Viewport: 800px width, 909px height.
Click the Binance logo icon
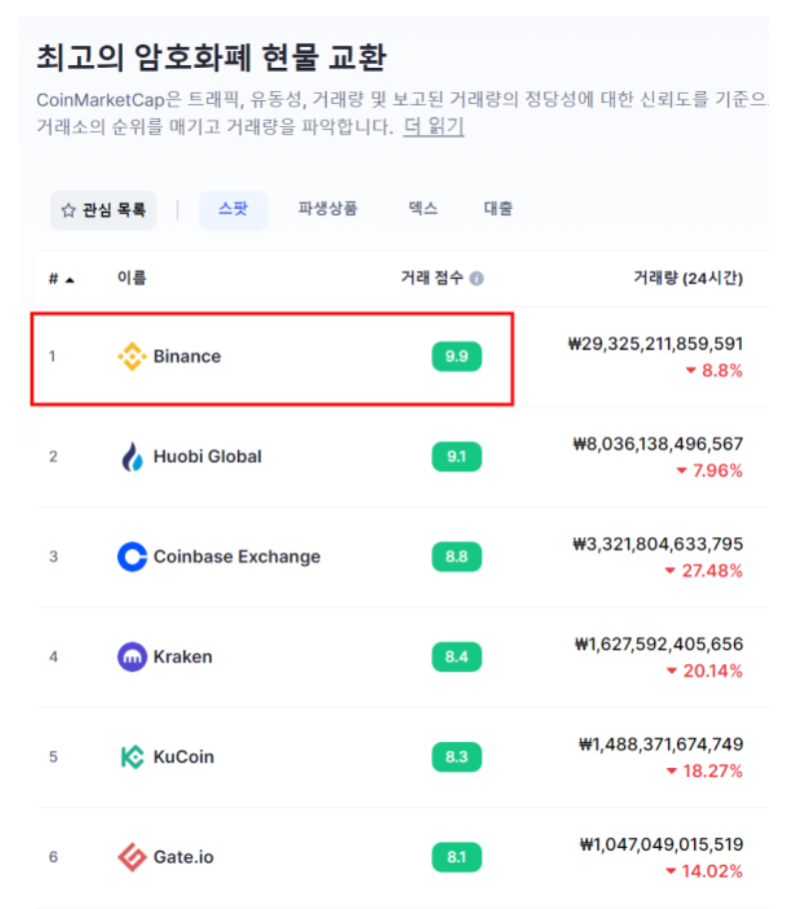[132, 356]
